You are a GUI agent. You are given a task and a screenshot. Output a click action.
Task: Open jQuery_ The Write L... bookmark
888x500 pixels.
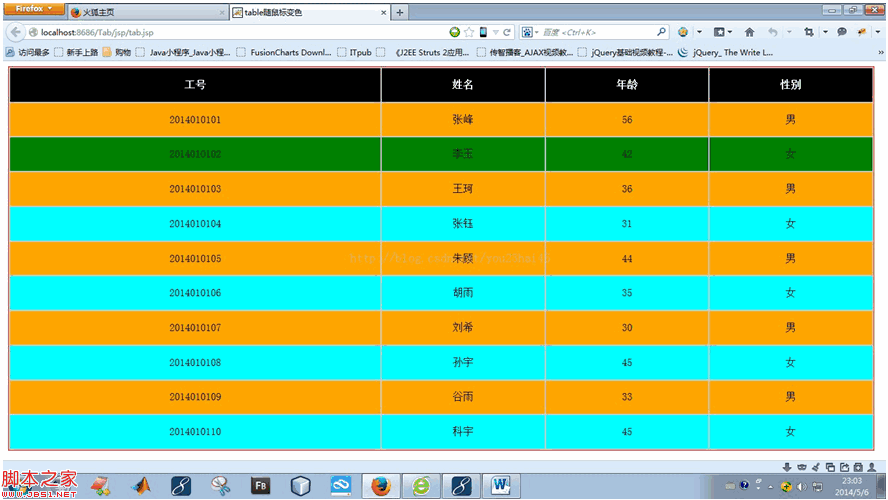pos(725,52)
